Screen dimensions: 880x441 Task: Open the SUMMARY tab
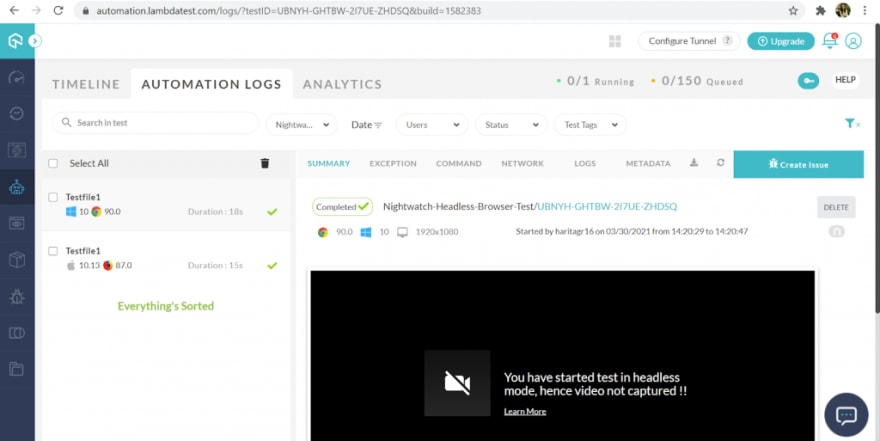tap(329, 163)
